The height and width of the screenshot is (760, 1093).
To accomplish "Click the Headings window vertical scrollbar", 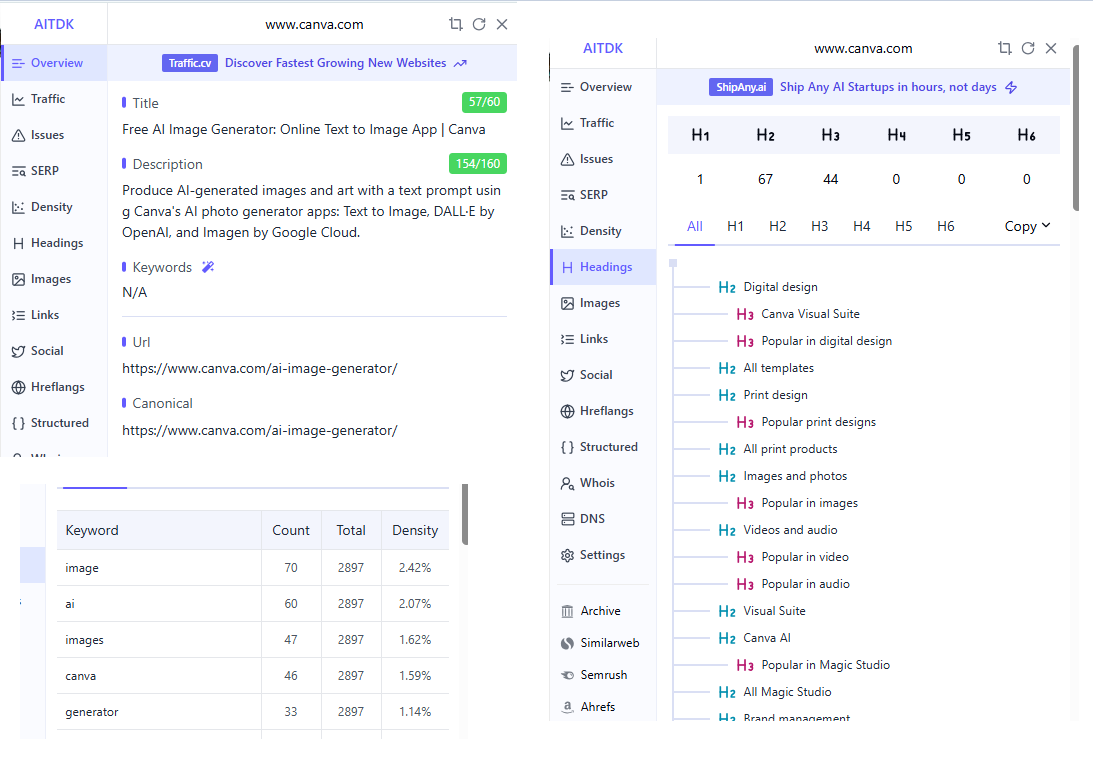I will (x=1076, y=128).
